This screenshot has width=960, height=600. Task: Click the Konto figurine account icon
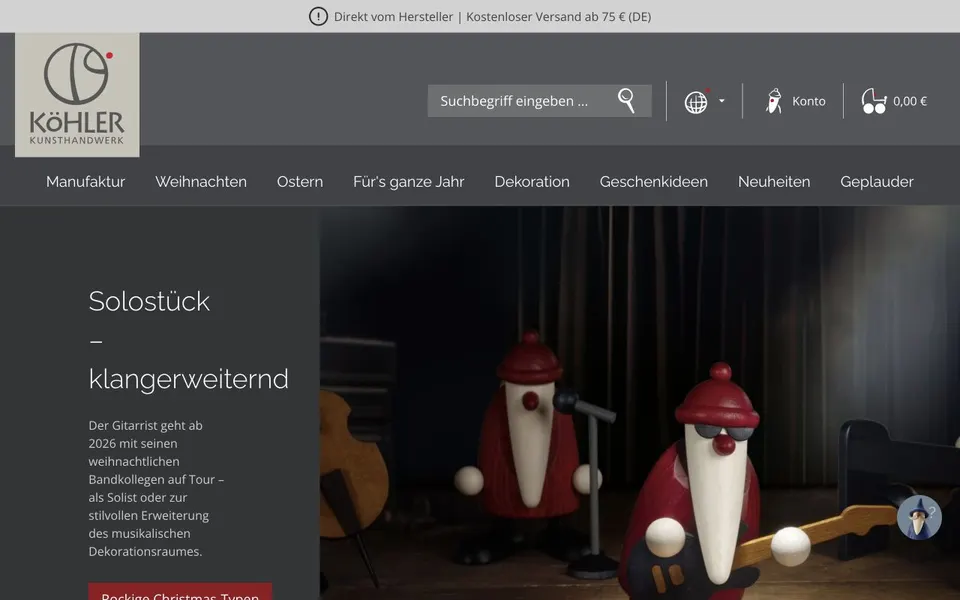[774, 101]
